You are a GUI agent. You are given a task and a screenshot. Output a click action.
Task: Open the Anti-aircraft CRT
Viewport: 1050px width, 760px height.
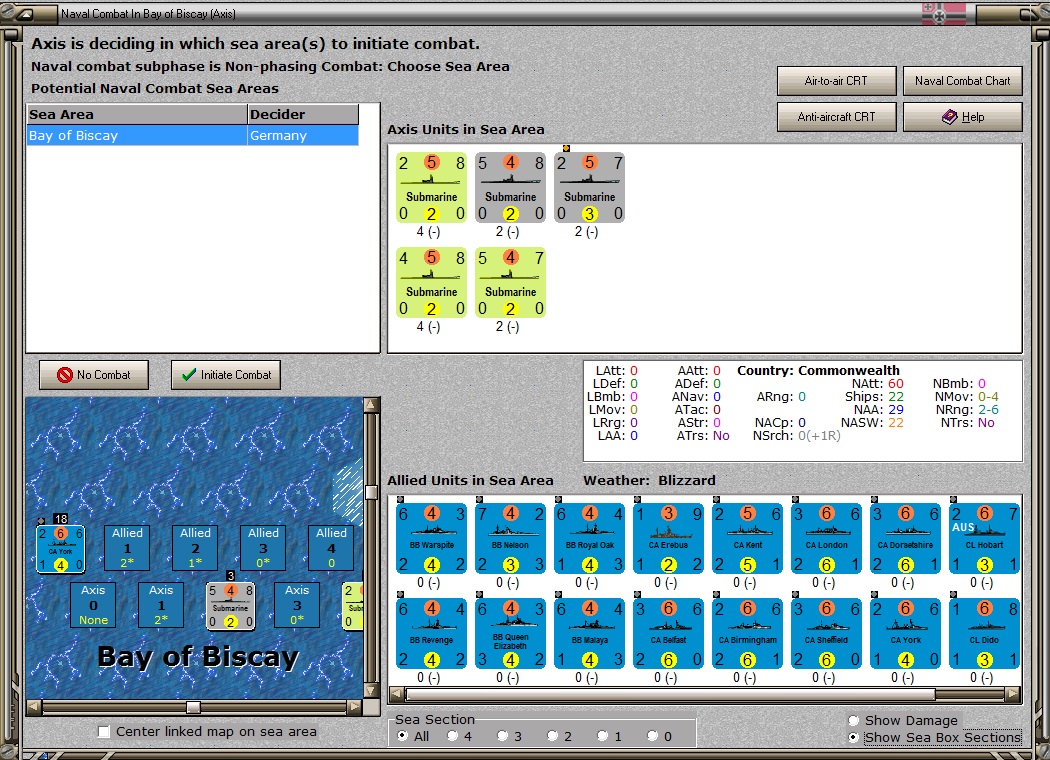(836, 117)
